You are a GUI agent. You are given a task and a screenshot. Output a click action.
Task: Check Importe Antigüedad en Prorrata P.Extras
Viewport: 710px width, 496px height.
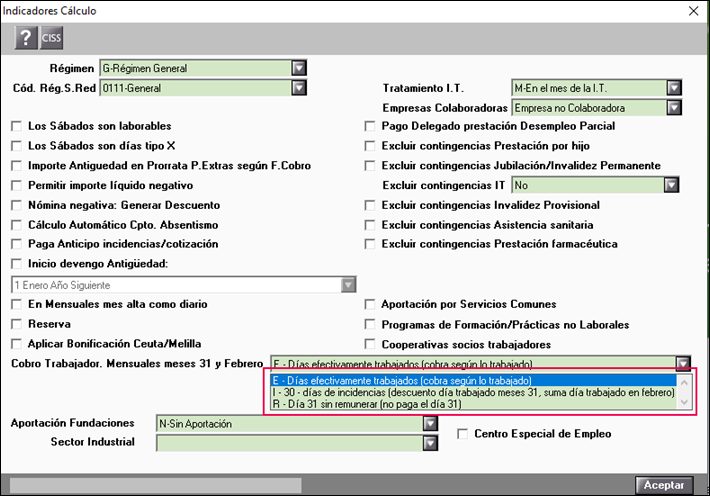17,166
